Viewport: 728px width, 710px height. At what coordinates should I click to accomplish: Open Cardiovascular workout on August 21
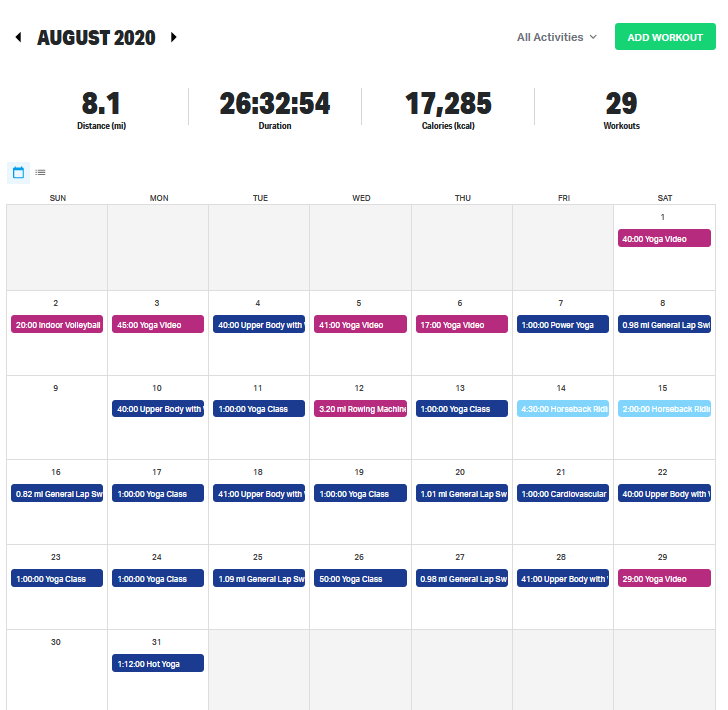pyautogui.click(x=563, y=494)
